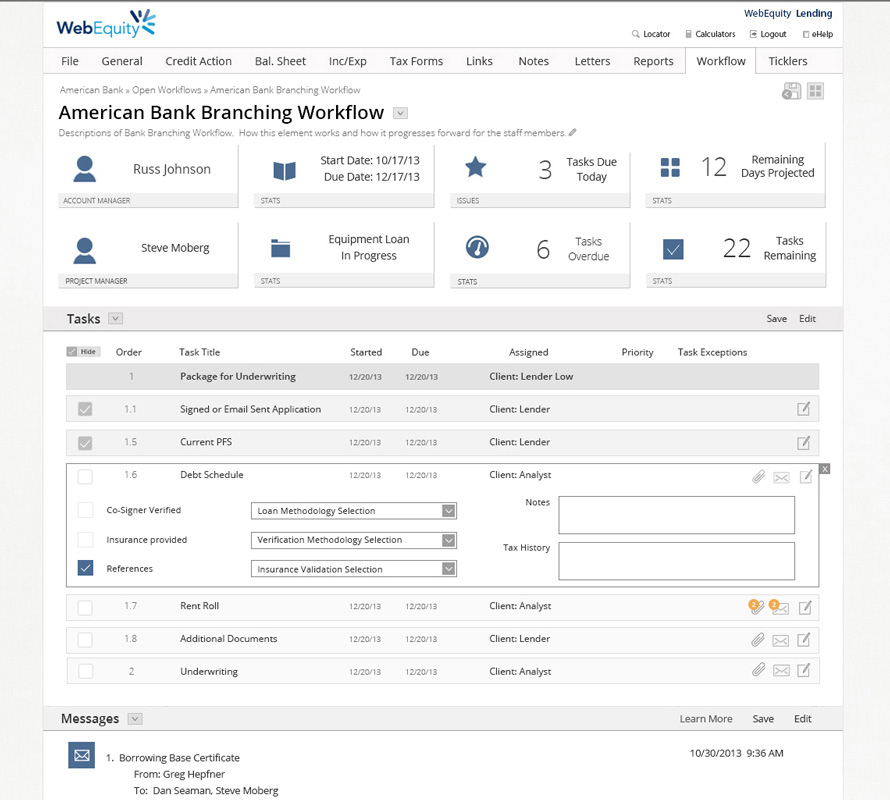Open the Loan Methodology Selection dropdown
Viewport: 890px width, 800px height.
[448, 511]
